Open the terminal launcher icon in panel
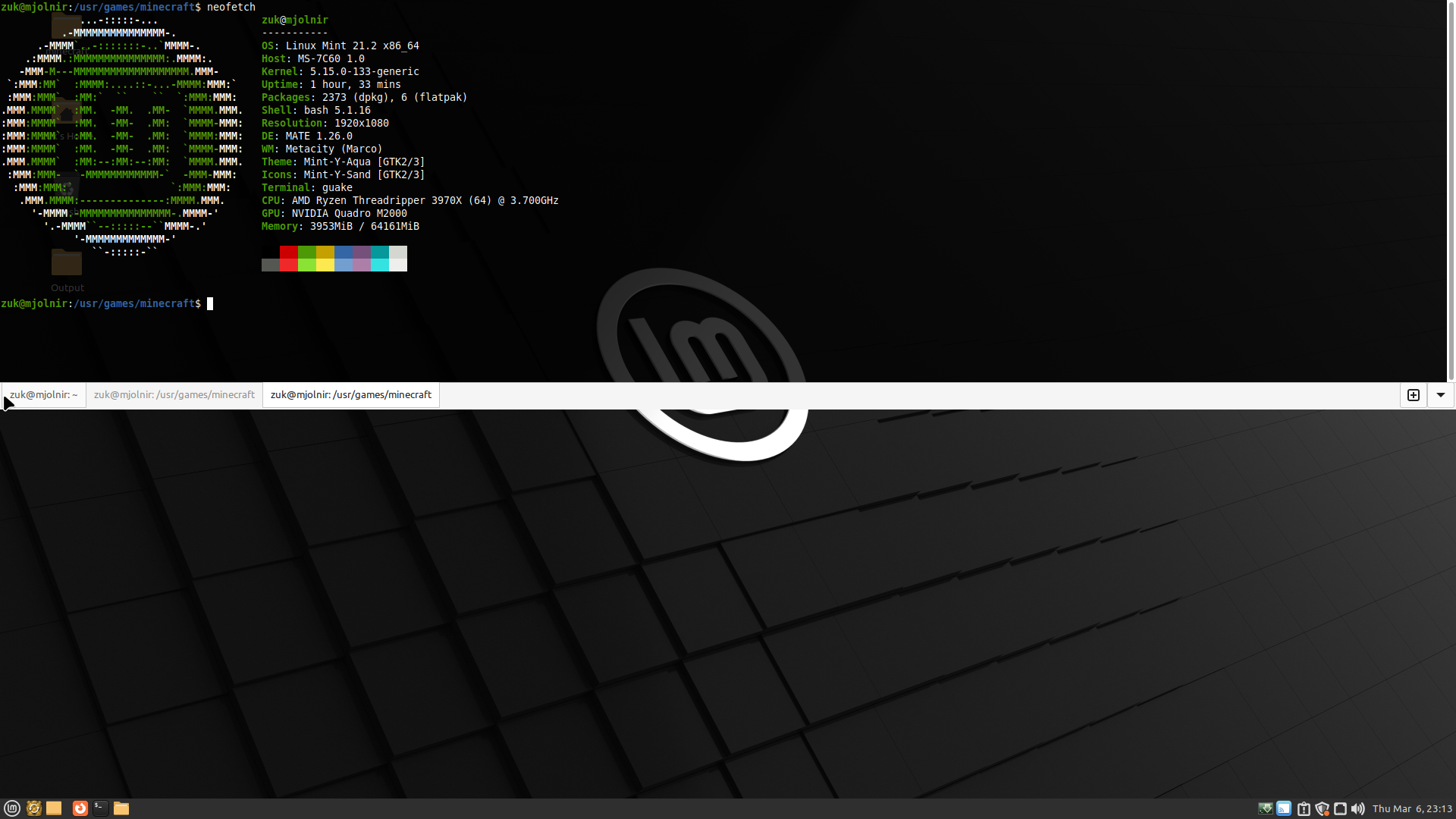Screen dimensions: 1456x819 pyautogui.click(x=101, y=808)
